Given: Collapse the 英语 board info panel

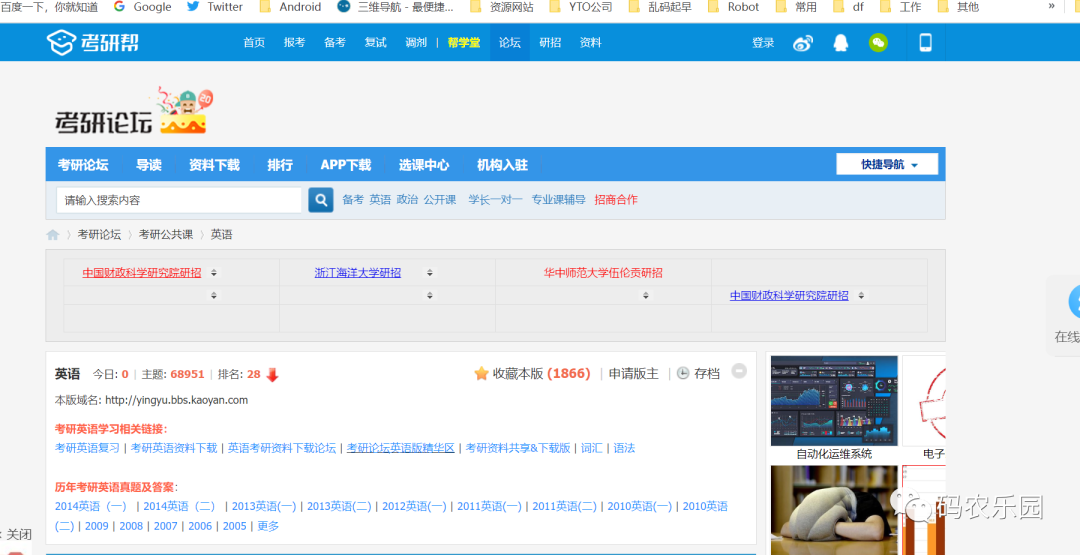Looking at the screenshot, I should pyautogui.click(x=739, y=370).
